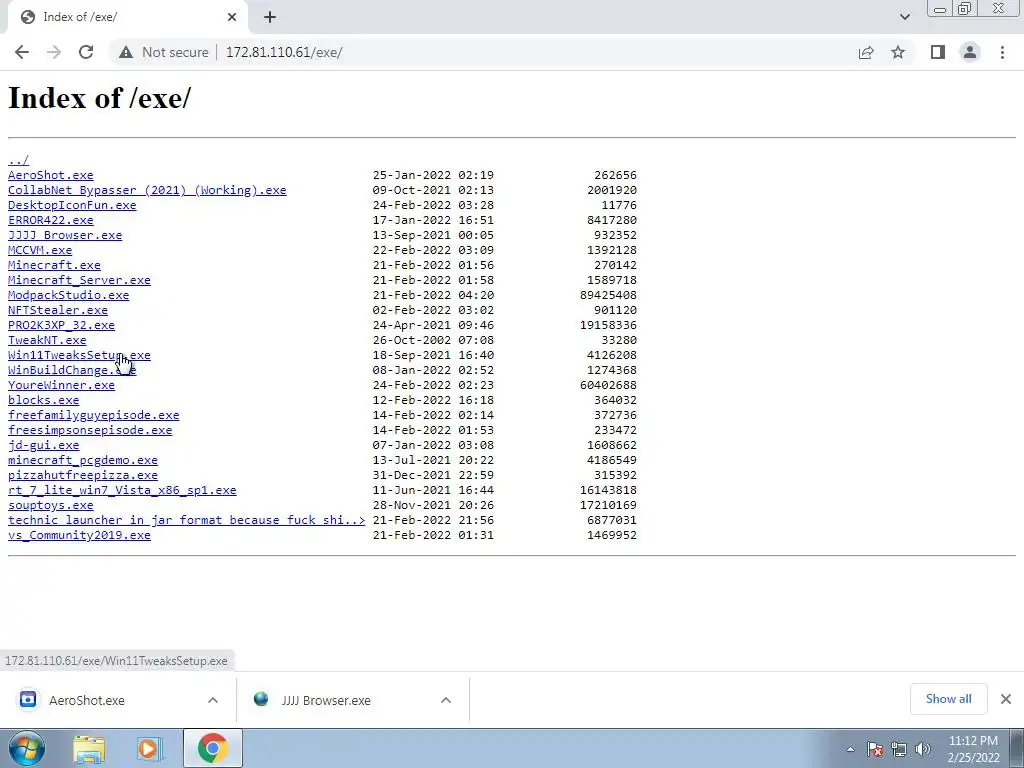Go back to the previous page
This screenshot has height=768, width=1024.
tap(22, 52)
